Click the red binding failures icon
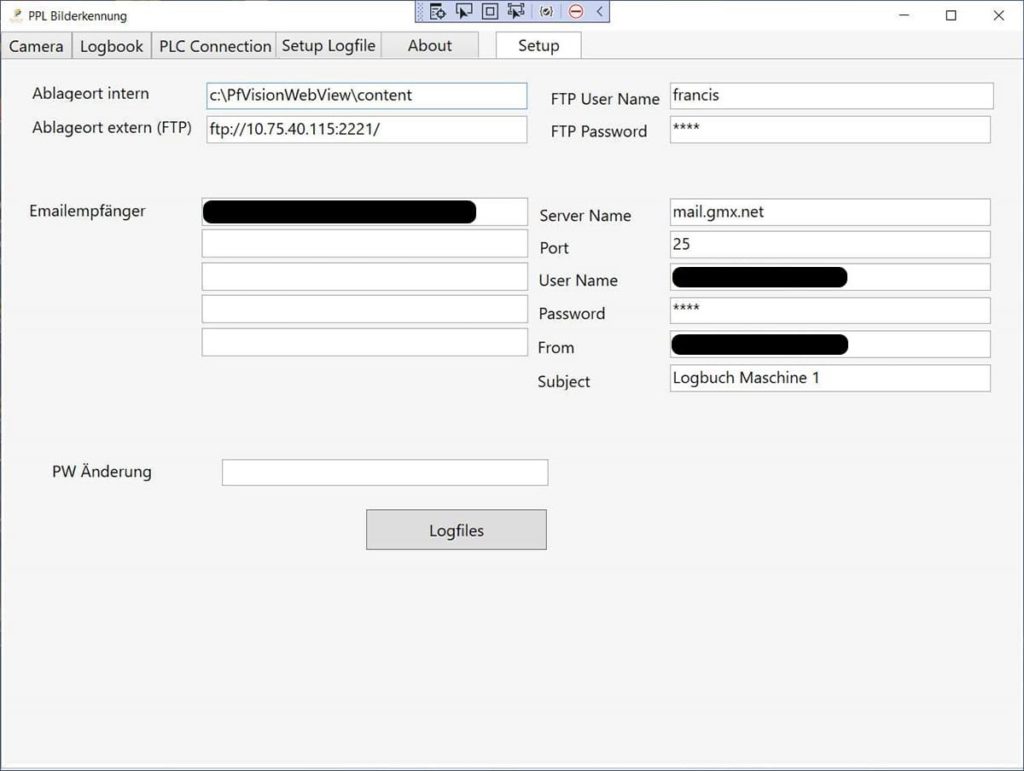Image resolution: width=1024 pixels, height=771 pixels. [576, 12]
